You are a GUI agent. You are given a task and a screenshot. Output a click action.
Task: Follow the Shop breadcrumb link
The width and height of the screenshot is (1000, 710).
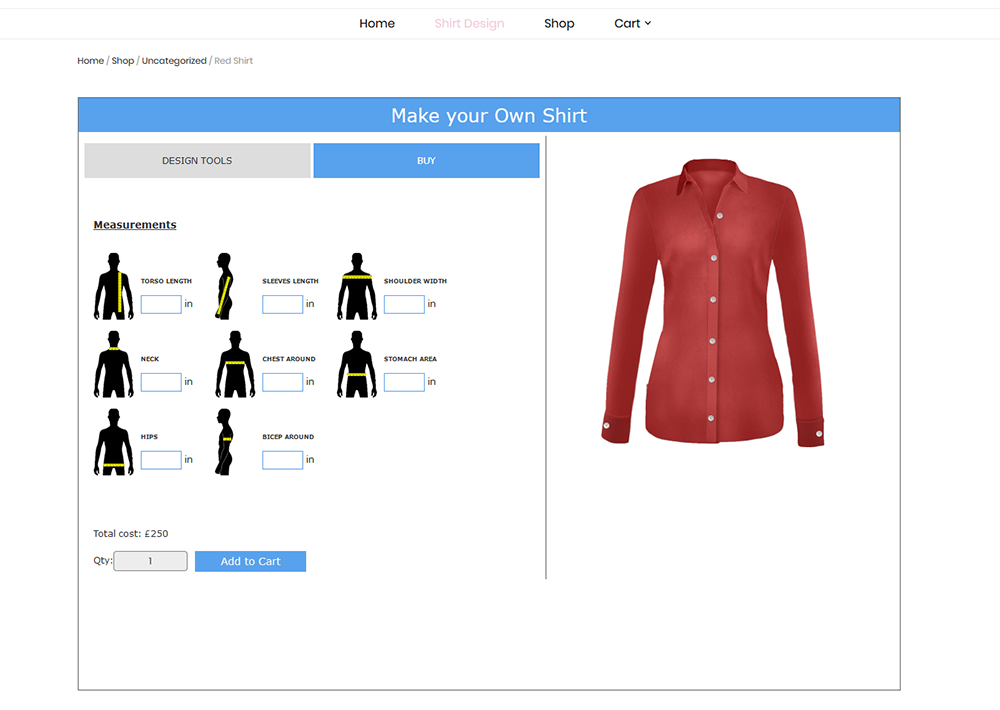(x=123, y=61)
